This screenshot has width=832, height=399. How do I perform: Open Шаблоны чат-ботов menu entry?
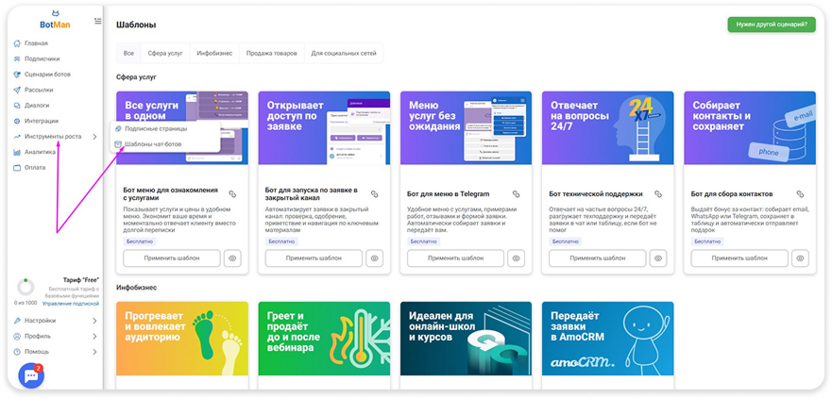tap(166, 144)
